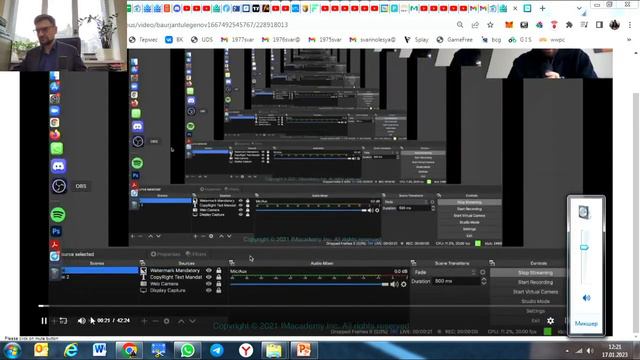Click the Photoshop icon in the Mac dock
The width and height of the screenshot is (640, 360).
point(56,231)
